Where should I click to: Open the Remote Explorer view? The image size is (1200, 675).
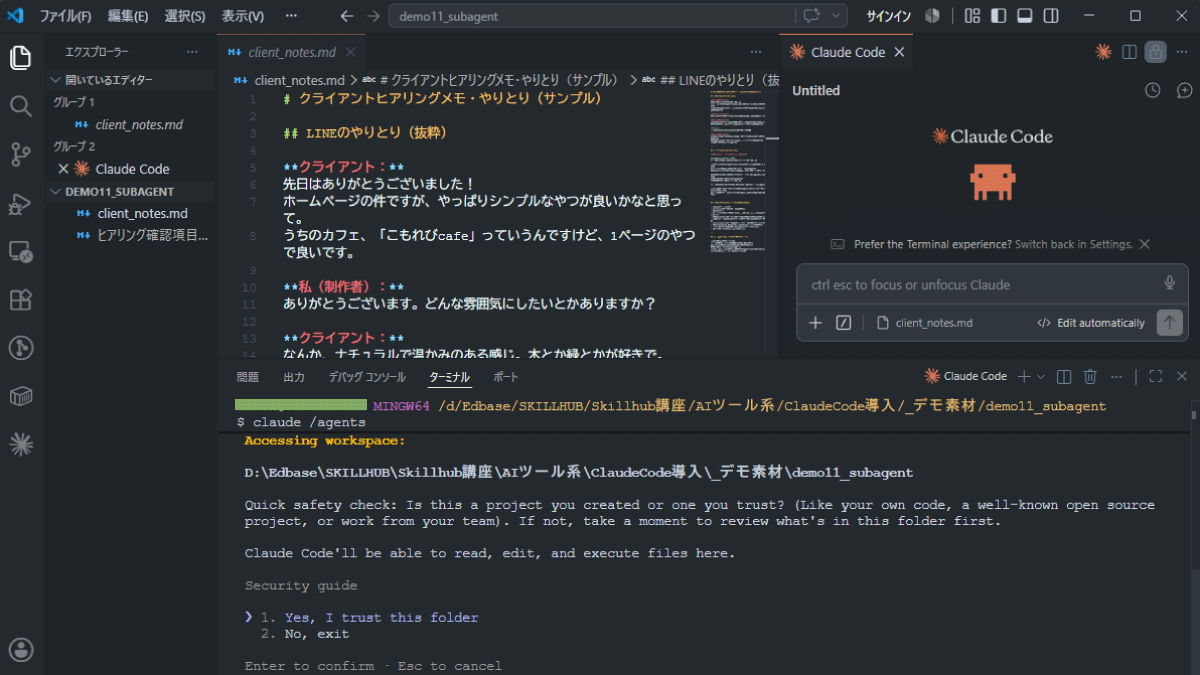(21, 251)
